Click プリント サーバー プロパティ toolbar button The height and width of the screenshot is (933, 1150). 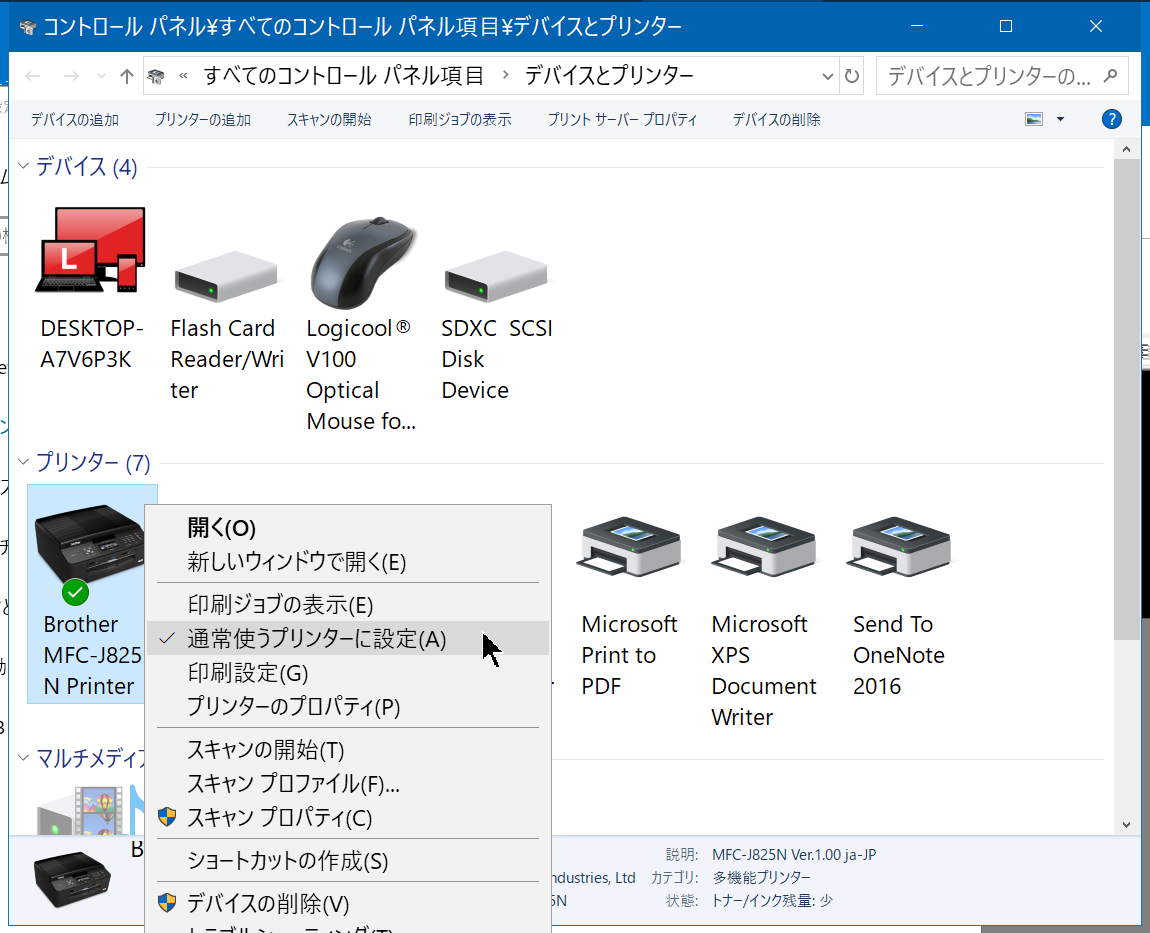pos(622,120)
